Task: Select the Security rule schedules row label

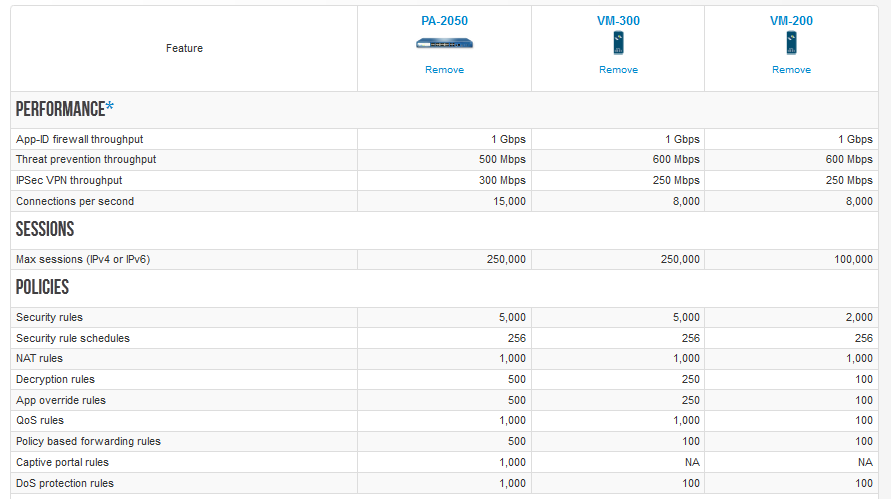Action: (x=73, y=339)
